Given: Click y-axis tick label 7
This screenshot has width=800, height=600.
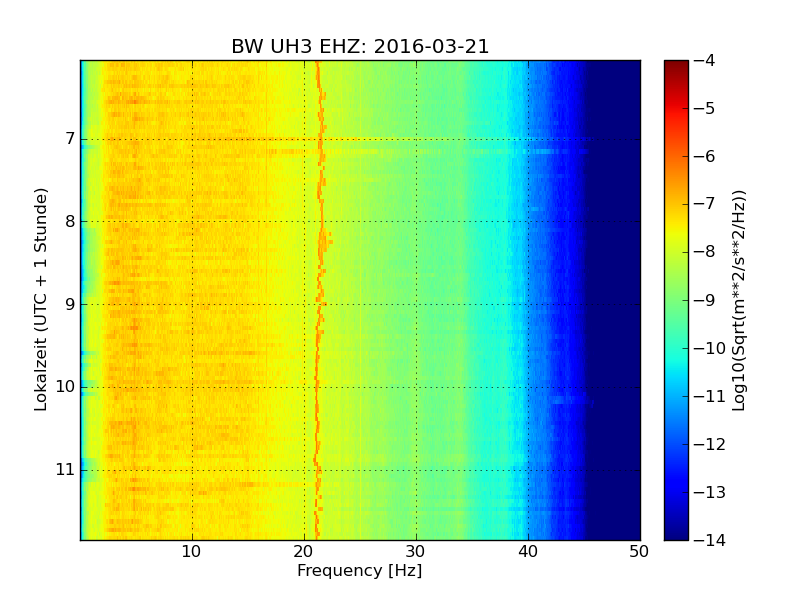Looking at the screenshot, I should [70, 139].
